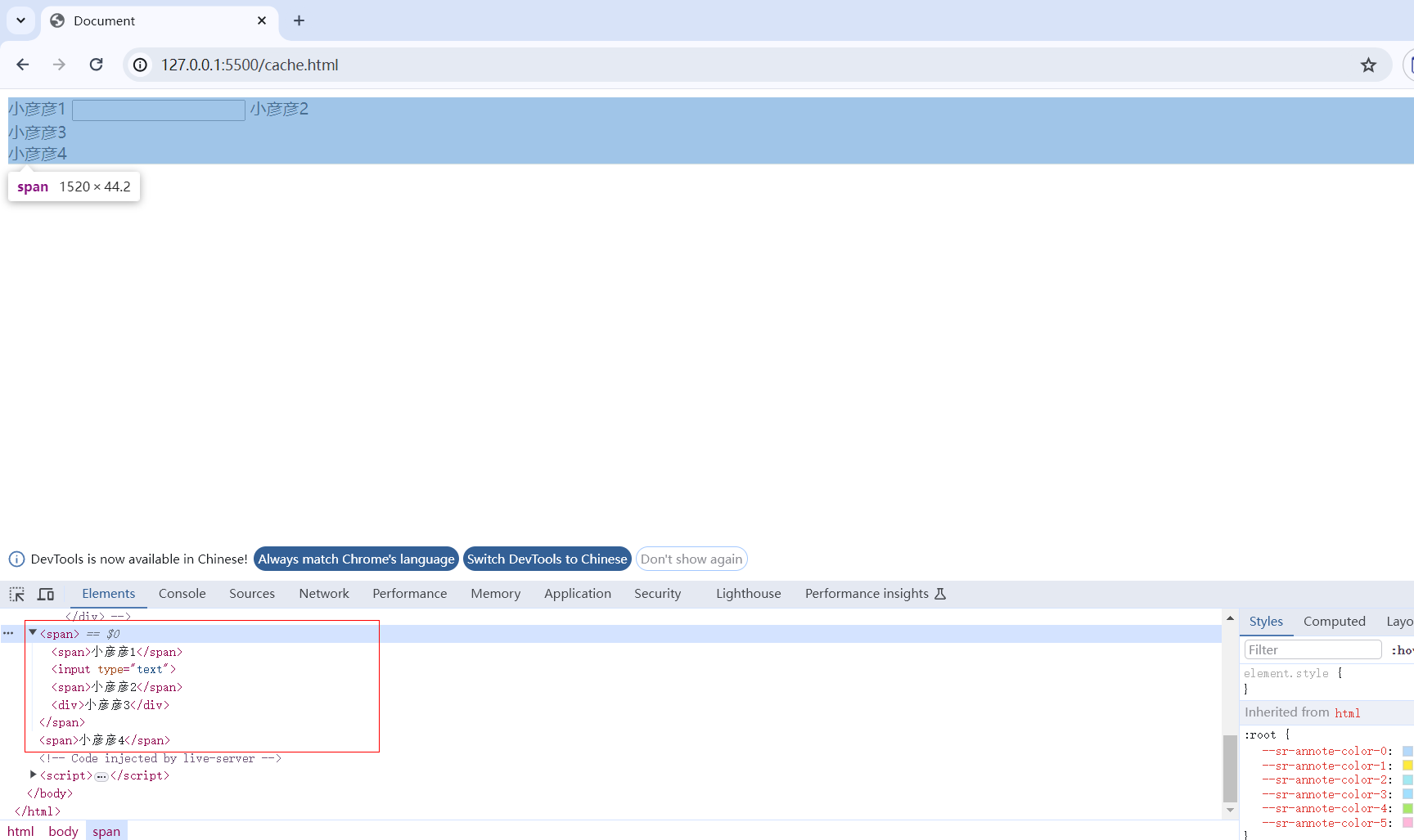The height and width of the screenshot is (840, 1414).
Task: Click the browser address bar URL
Action: click(x=250, y=65)
